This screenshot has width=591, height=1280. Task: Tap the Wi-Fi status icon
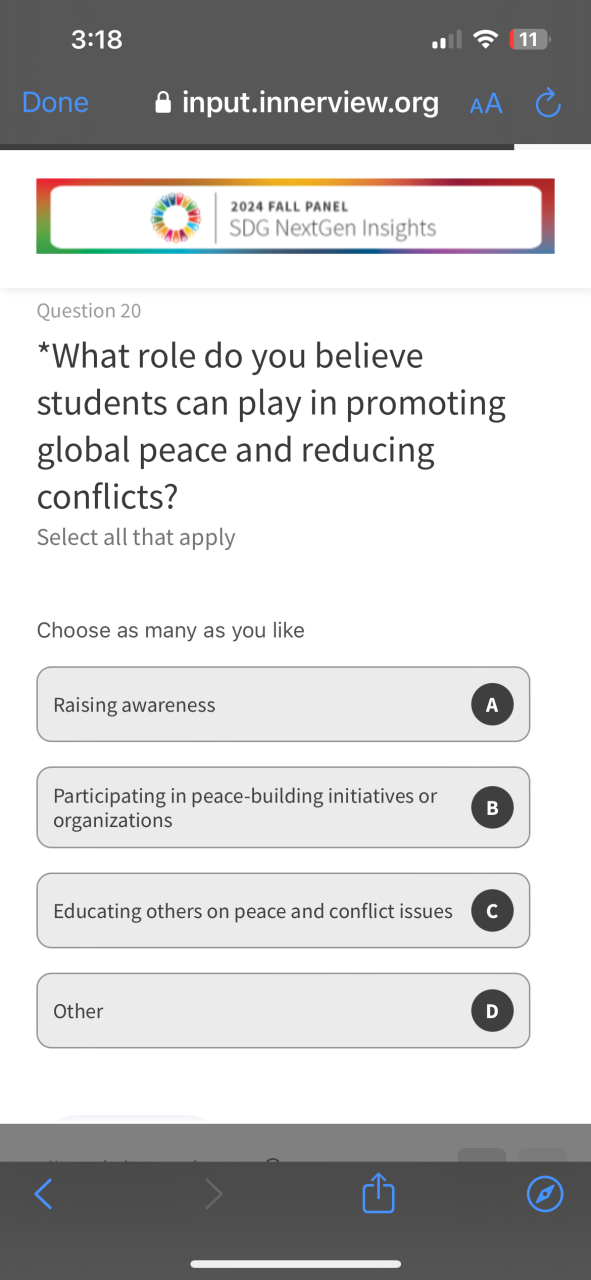[486, 40]
